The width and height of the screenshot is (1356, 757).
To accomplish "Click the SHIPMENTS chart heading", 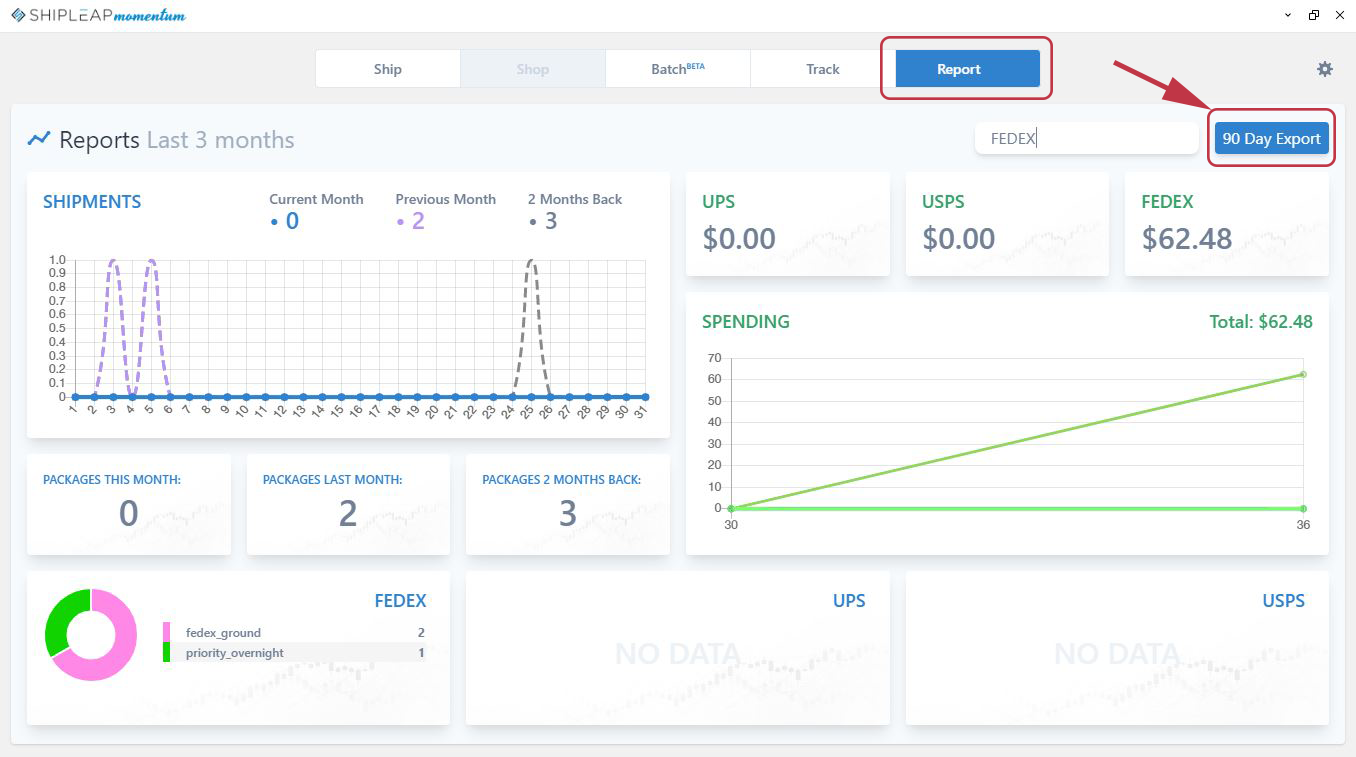I will [92, 202].
